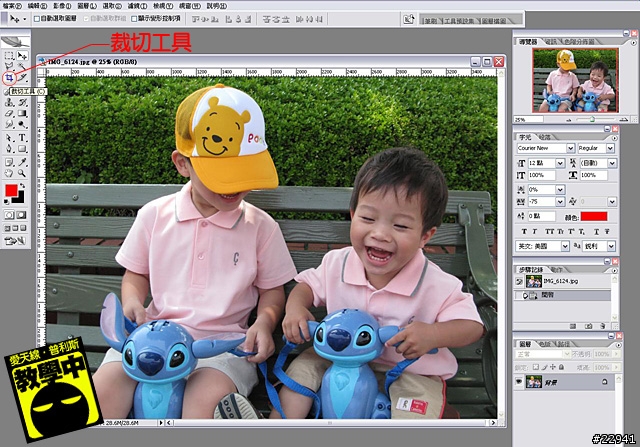Enable Show Bounding Box checkbox
This screenshot has width=640, height=447.
point(134,19)
